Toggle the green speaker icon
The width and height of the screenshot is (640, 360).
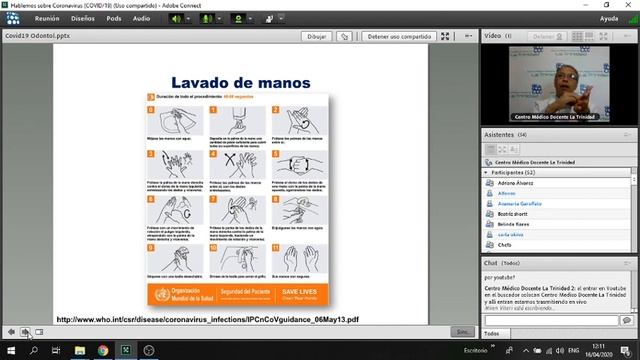pyautogui.click(x=176, y=19)
